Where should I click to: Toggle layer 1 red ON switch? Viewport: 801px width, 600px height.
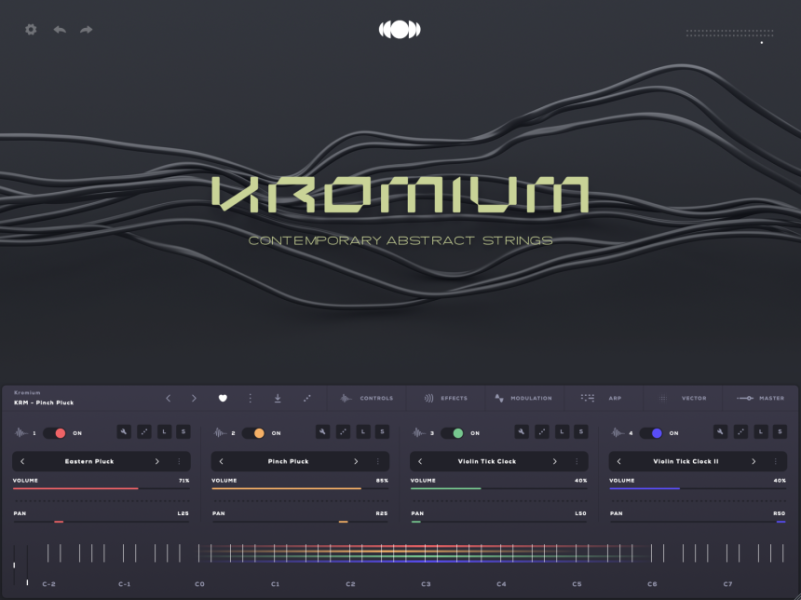pyautogui.click(x=55, y=433)
